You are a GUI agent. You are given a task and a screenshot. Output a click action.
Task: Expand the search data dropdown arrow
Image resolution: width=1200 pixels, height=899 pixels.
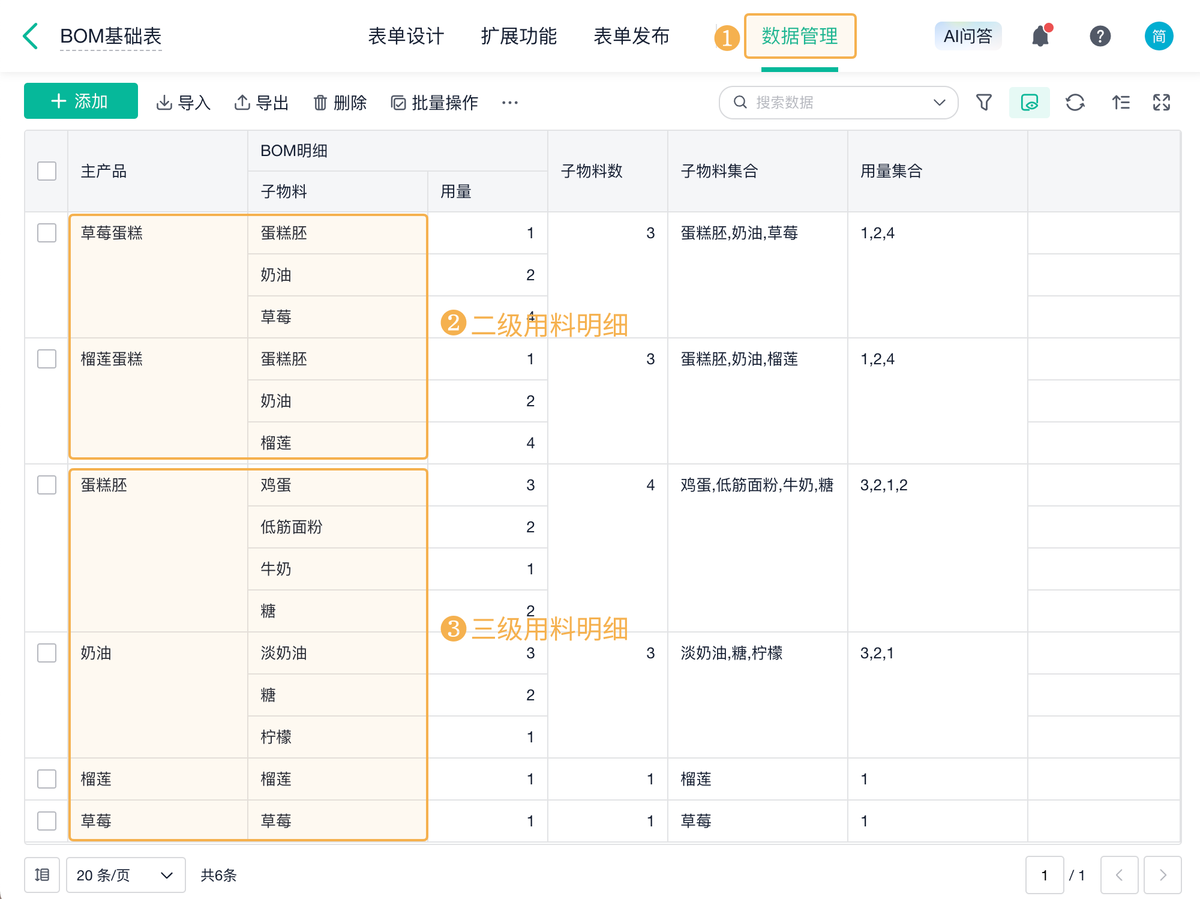point(939,102)
